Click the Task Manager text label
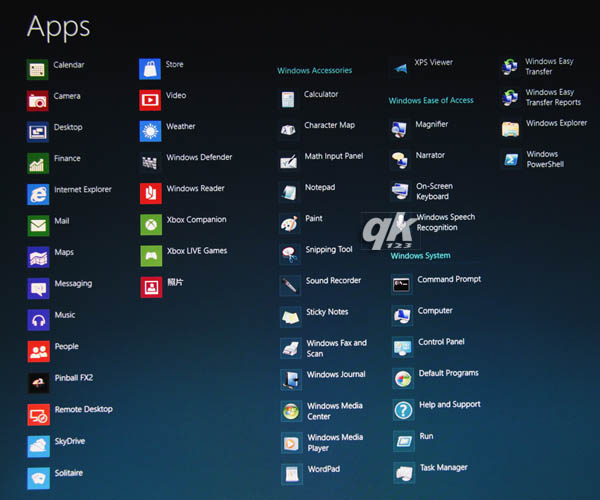600x500 pixels. [444, 467]
